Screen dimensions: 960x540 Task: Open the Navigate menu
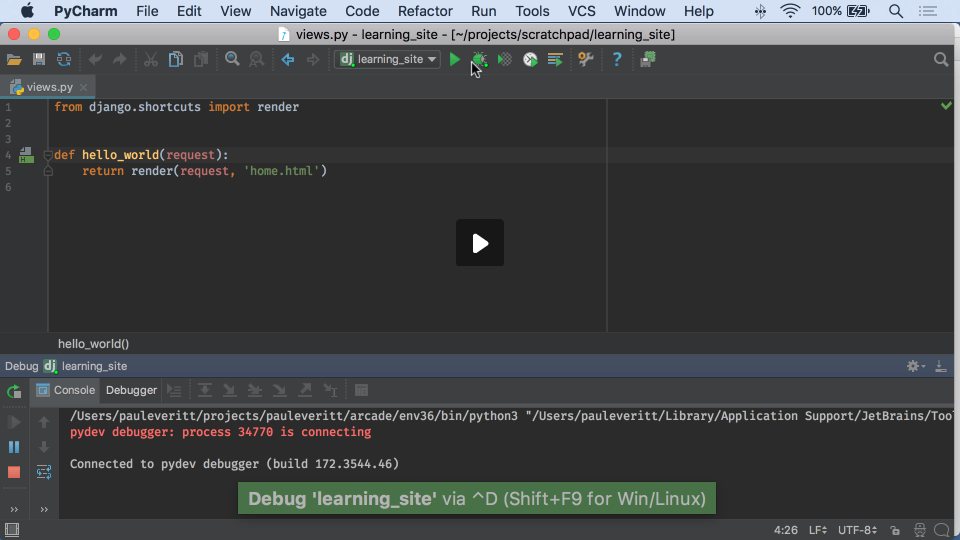tap(298, 11)
